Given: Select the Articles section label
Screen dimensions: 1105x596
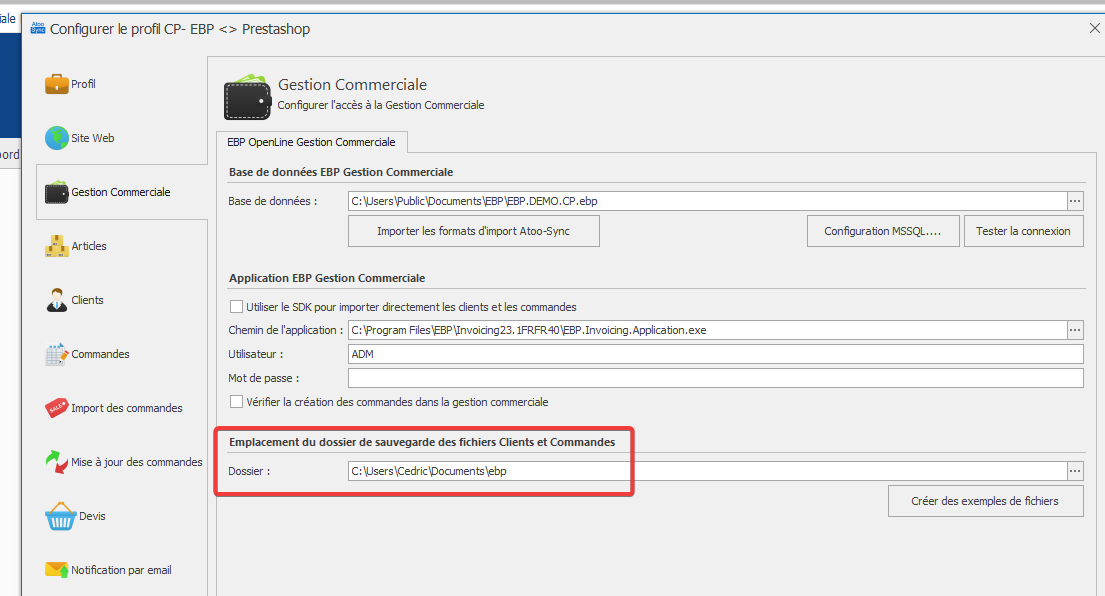Looking at the screenshot, I should [x=89, y=246].
